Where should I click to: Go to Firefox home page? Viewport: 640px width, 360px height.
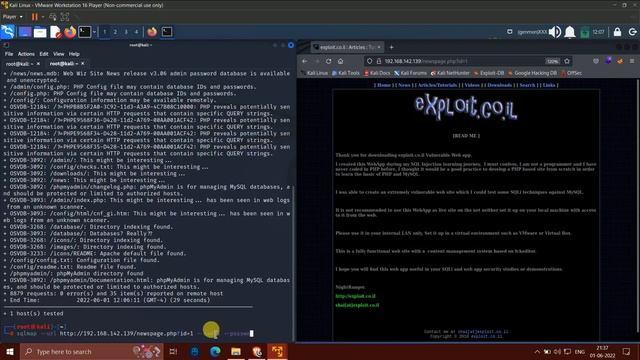pyautogui.click(x=340, y=61)
